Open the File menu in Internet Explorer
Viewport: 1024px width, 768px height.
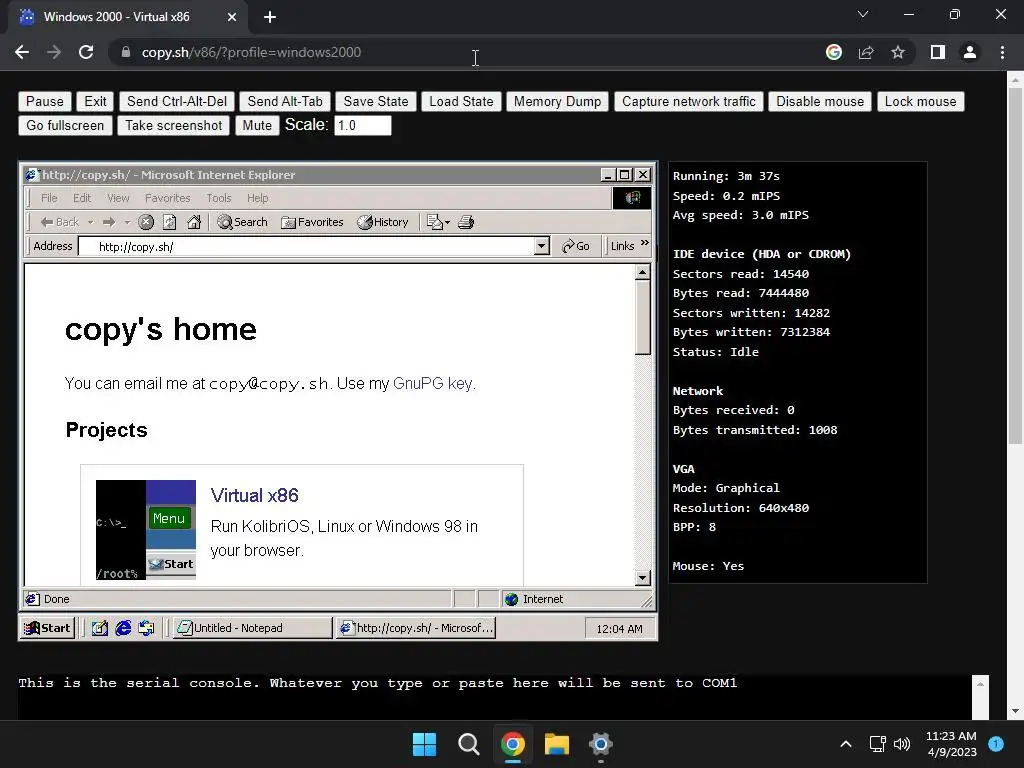click(49, 198)
